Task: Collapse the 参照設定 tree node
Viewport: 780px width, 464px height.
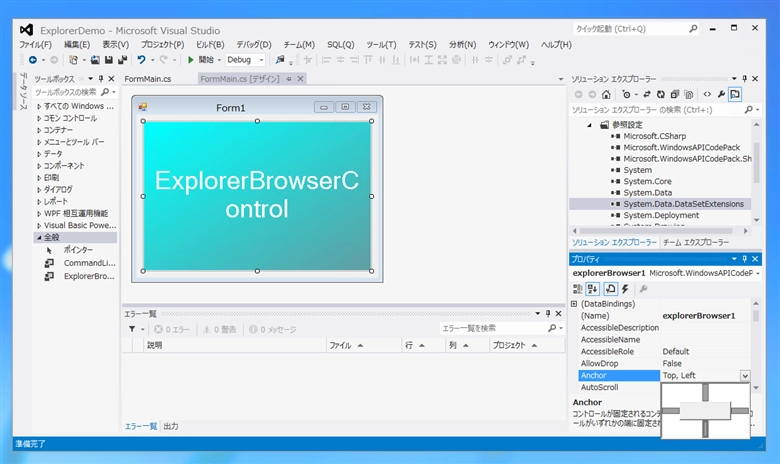Action: [x=589, y=125]
